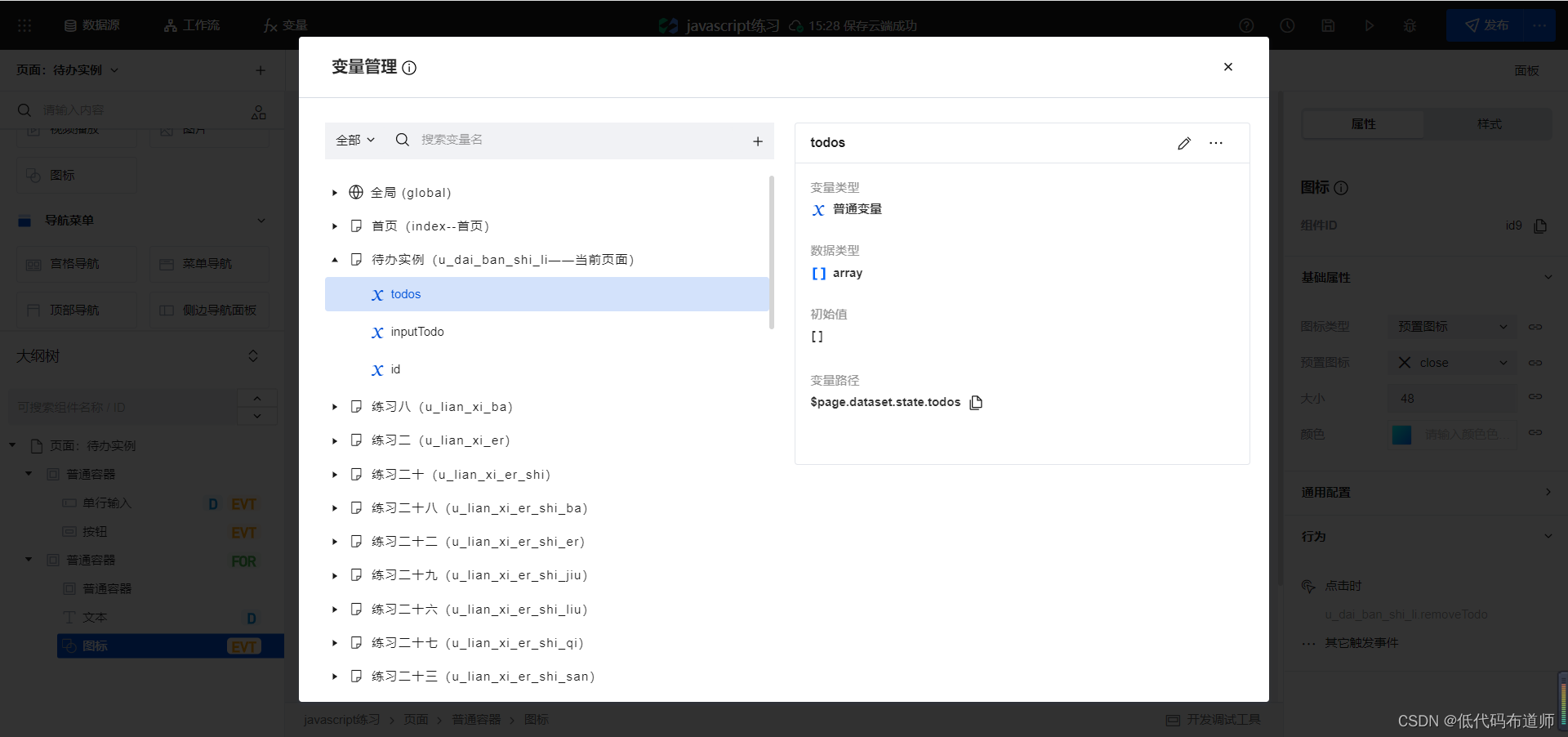Collapse the 导航菜单 section

(261, 221)
